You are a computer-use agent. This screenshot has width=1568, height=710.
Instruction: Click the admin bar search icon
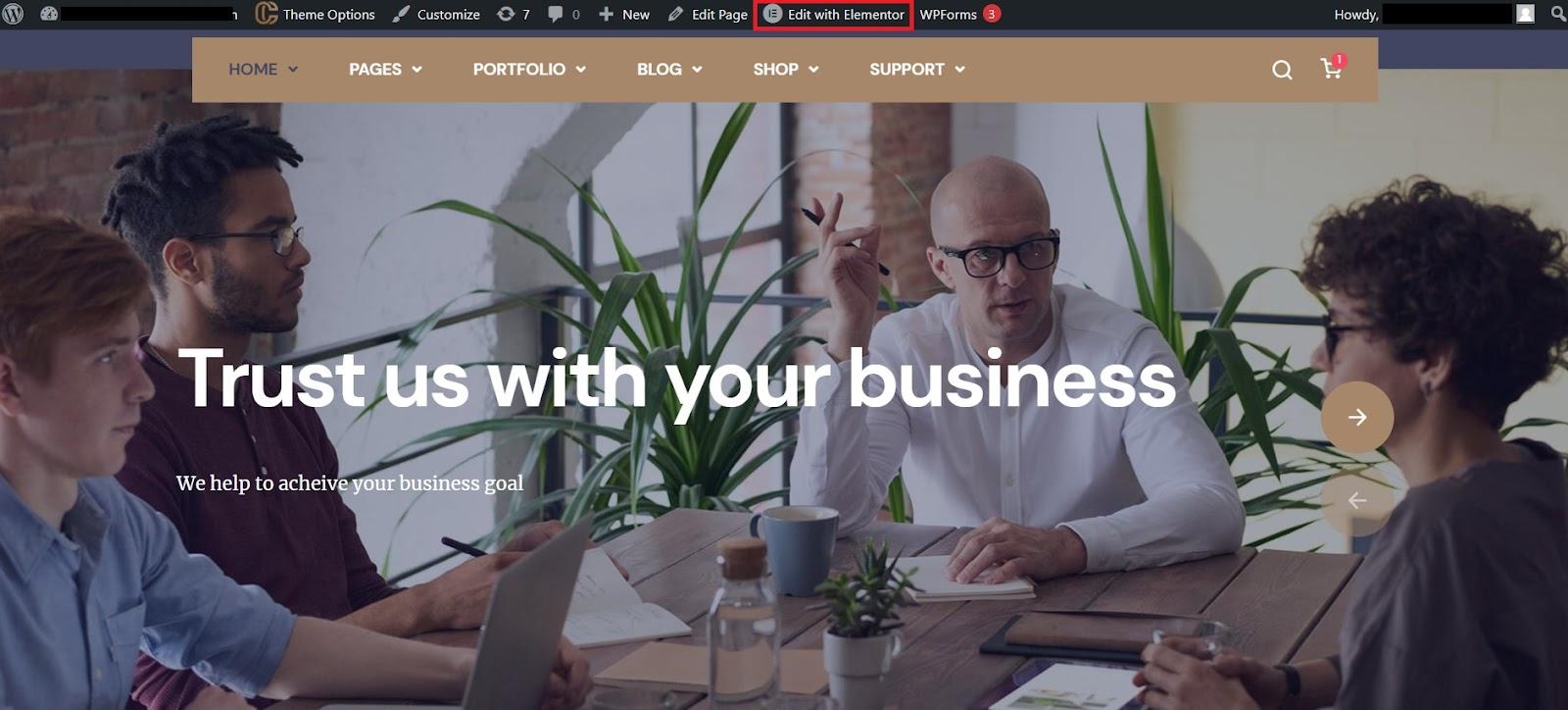(x=1558, y=14)
